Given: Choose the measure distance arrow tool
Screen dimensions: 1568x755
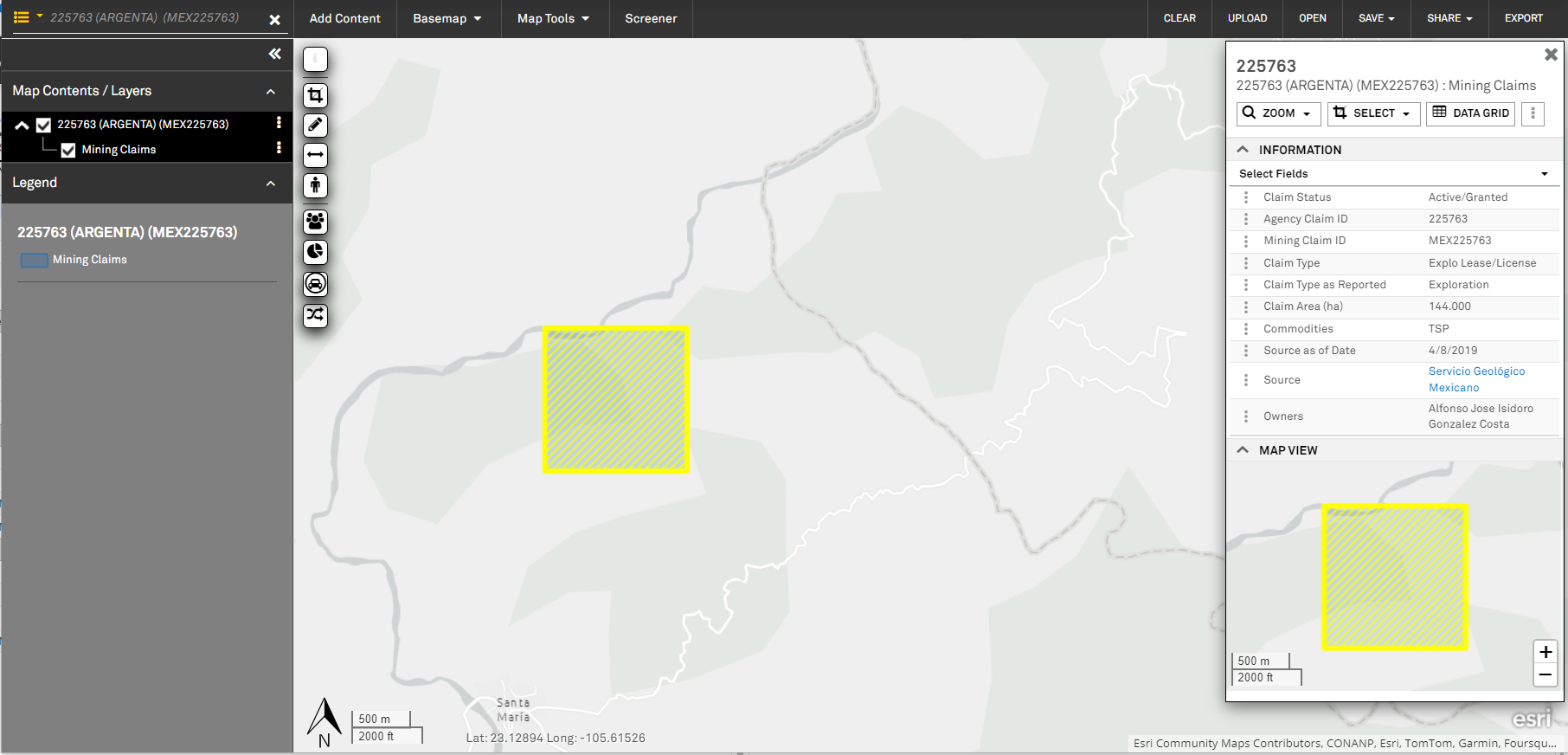Looking at the screenshot, I should coord(316,155).
